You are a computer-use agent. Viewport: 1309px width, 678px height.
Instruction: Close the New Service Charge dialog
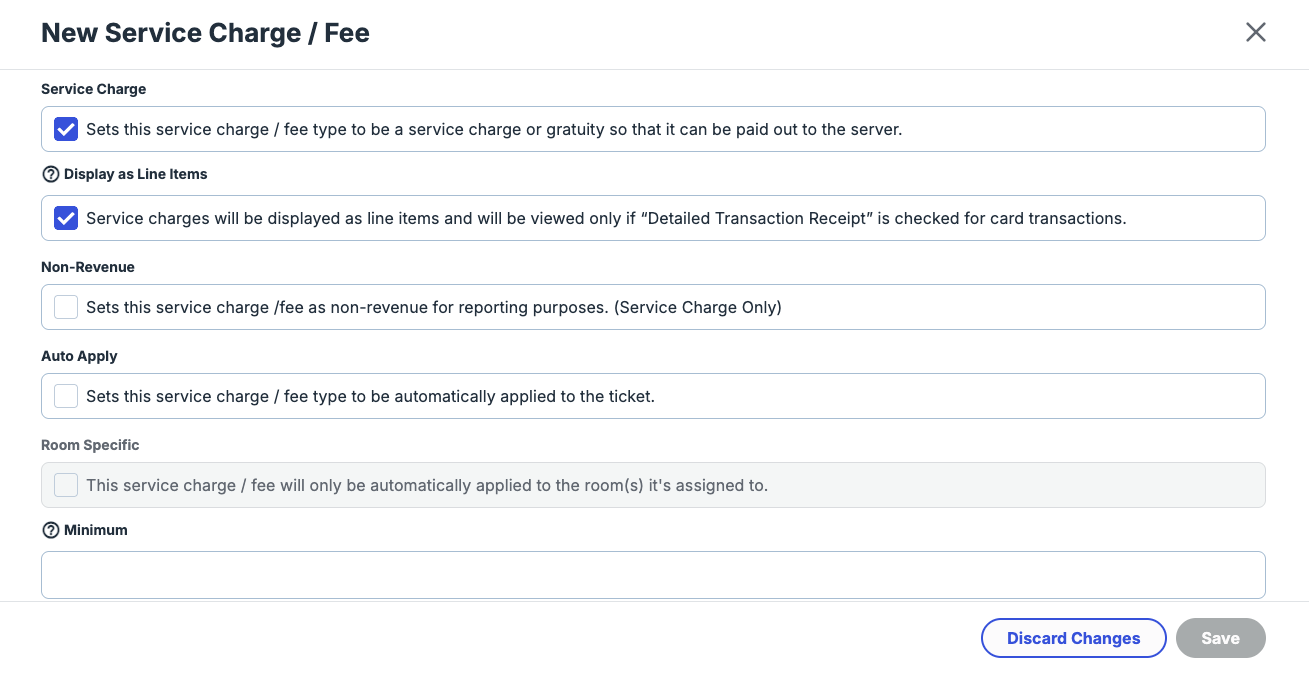(x=1255, y=32)
